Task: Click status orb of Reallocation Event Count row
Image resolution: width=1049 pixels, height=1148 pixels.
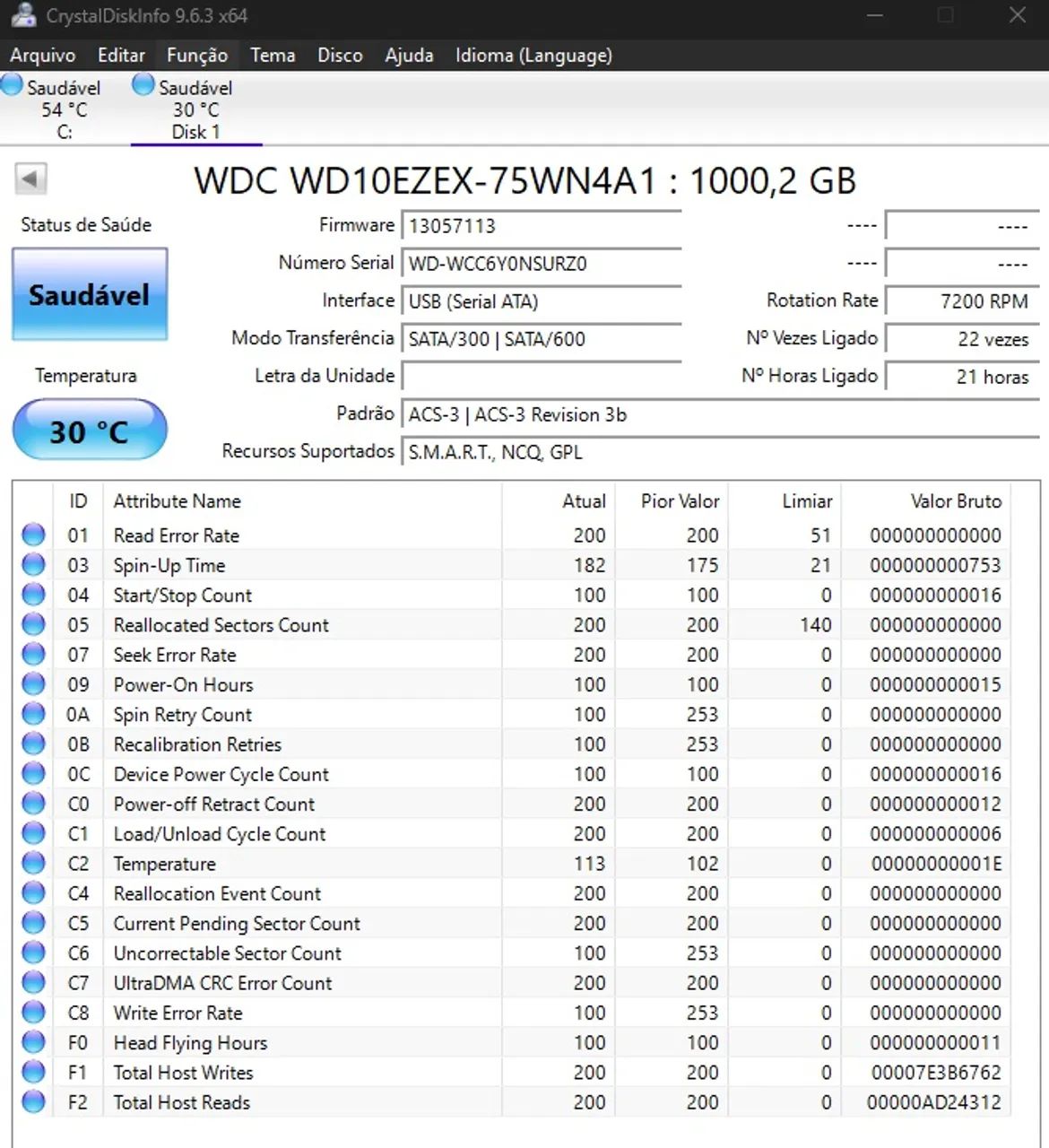Action: click(x=33, y=893)
